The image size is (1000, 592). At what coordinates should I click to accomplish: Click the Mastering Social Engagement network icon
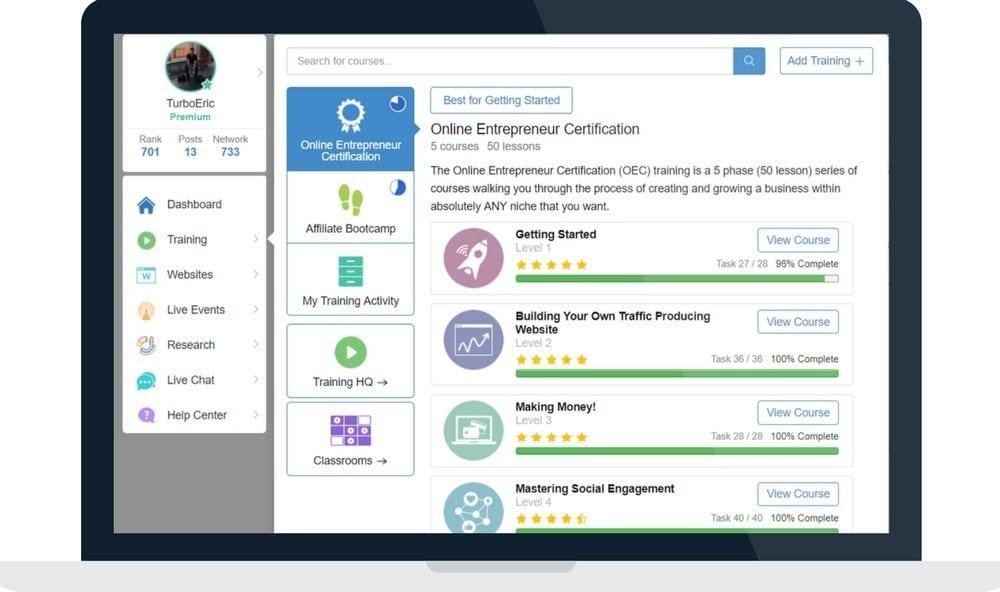tap(473, 508)
